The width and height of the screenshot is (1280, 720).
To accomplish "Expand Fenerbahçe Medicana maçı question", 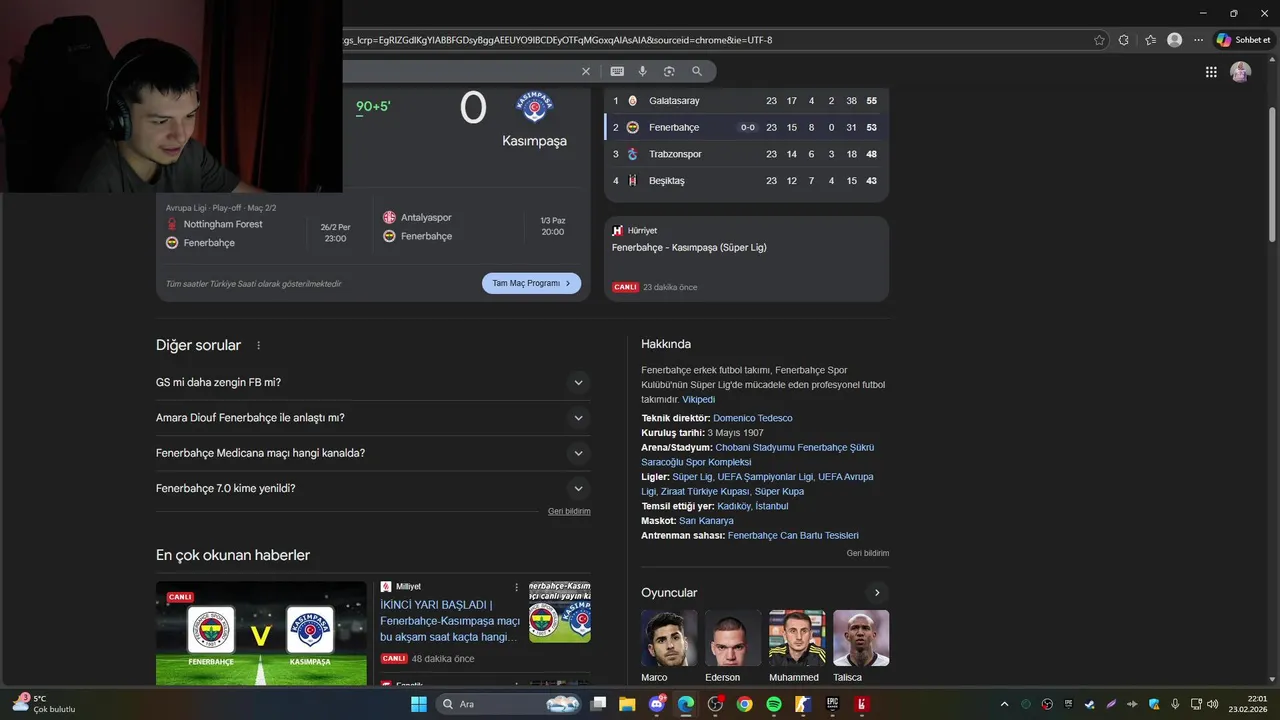I will [x=373, y=453].
